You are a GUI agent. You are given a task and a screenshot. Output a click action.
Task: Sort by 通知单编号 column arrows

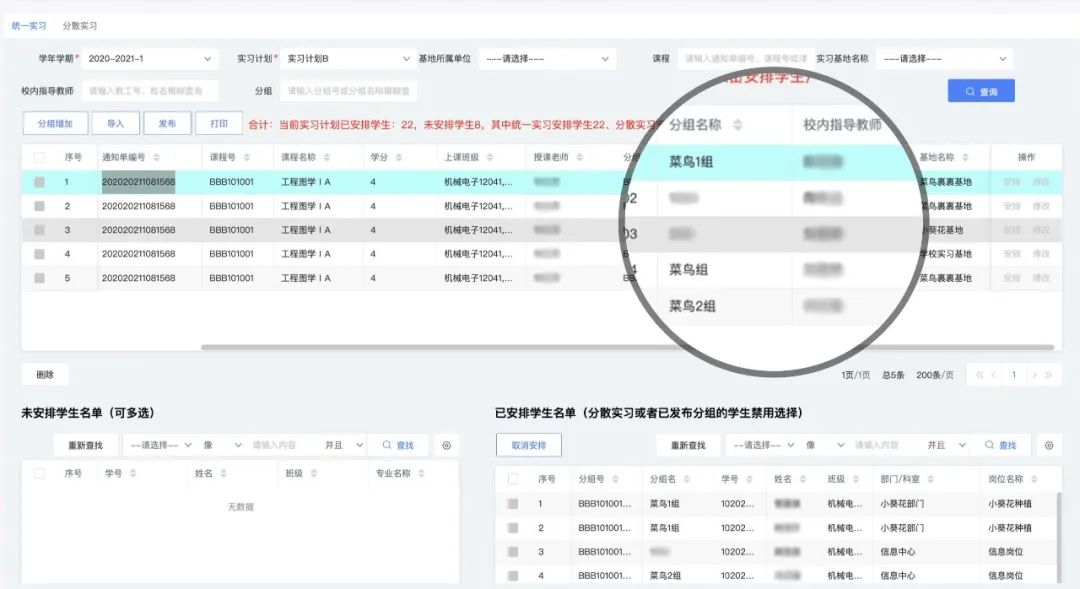pos(156,158)
